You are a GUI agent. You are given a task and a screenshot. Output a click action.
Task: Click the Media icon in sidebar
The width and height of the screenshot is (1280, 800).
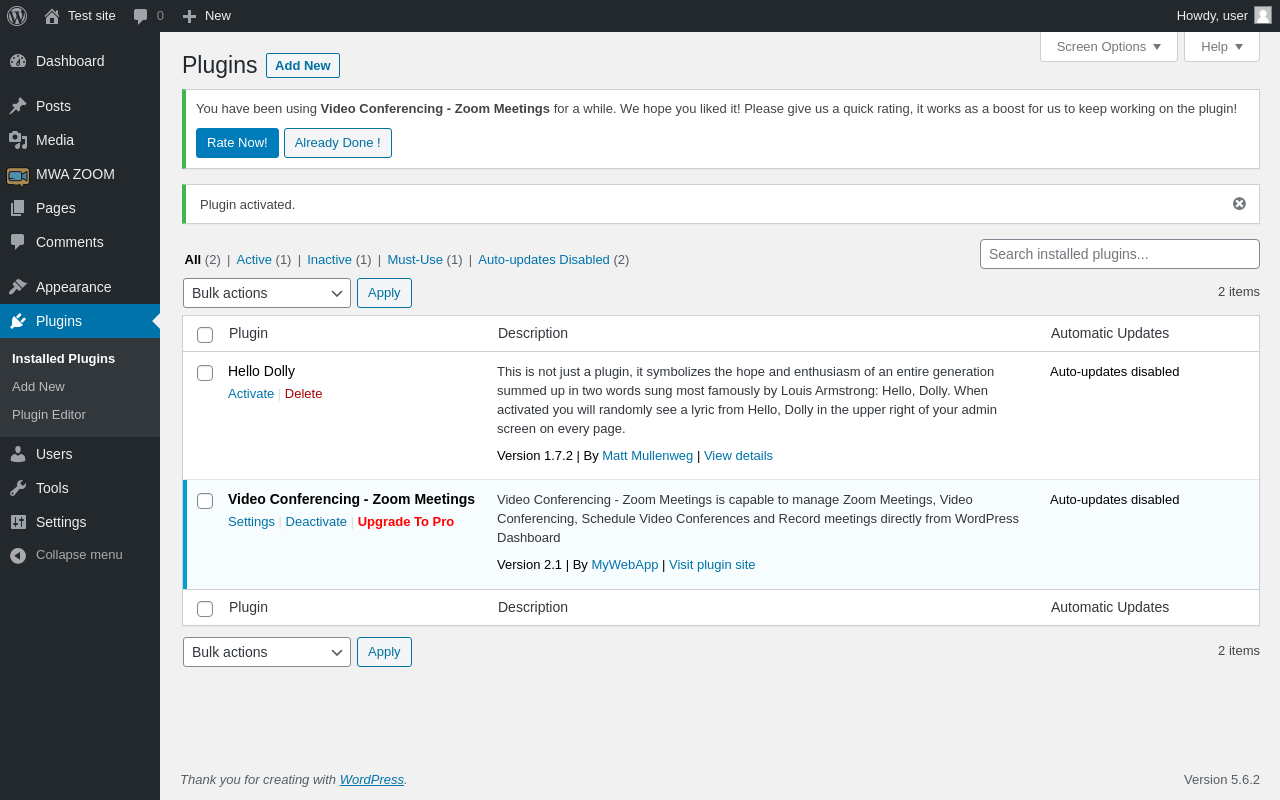[18, 140]
